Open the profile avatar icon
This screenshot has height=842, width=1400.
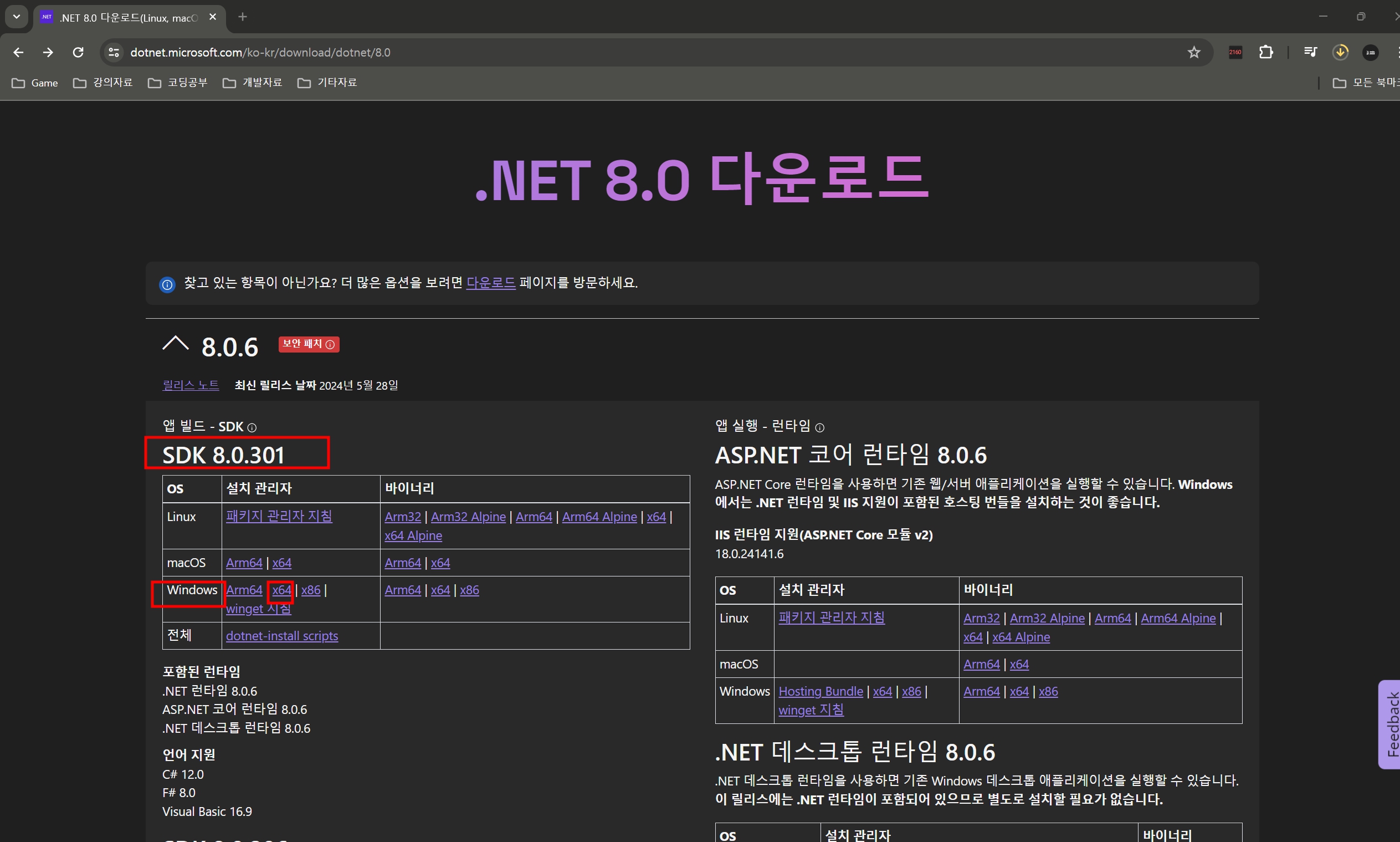click(1370, 52)
